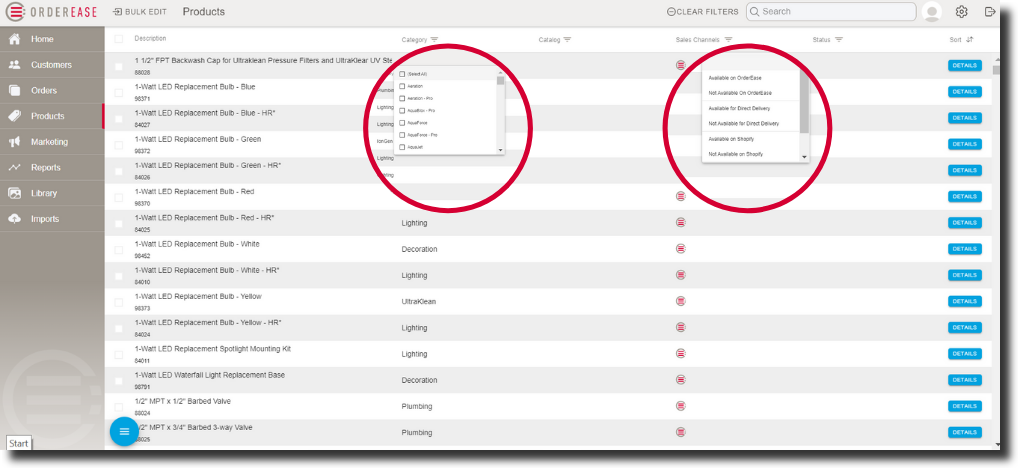Click the logout icon in header
Screen dimensions: 1018x468
point(990,12)
